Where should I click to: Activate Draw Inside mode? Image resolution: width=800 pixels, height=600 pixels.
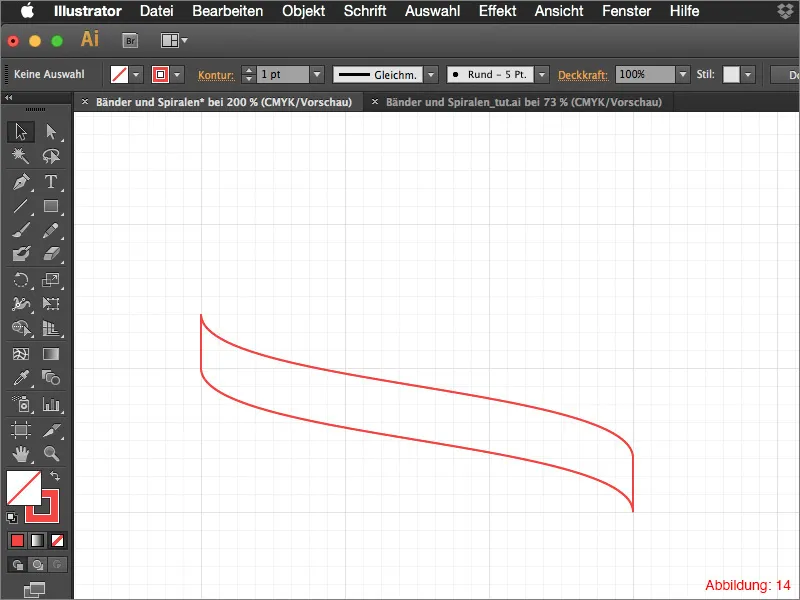(x=57, y=565)
